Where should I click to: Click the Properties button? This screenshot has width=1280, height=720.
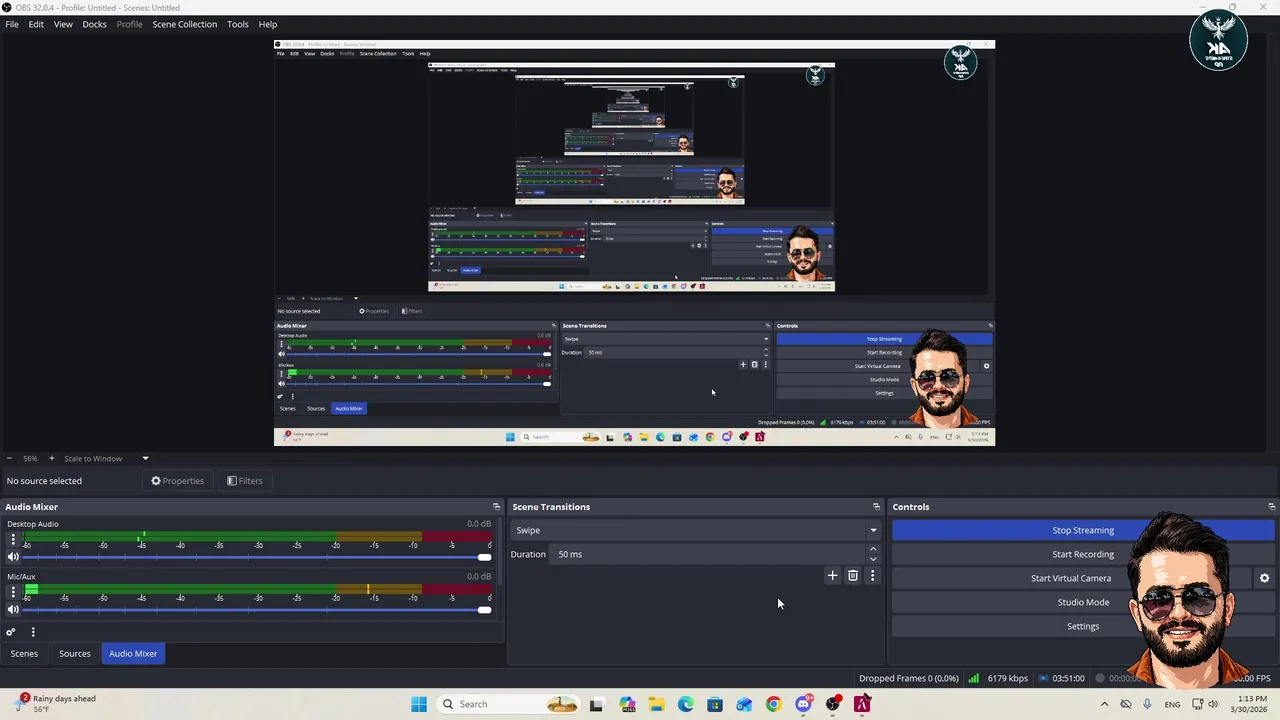178,481
